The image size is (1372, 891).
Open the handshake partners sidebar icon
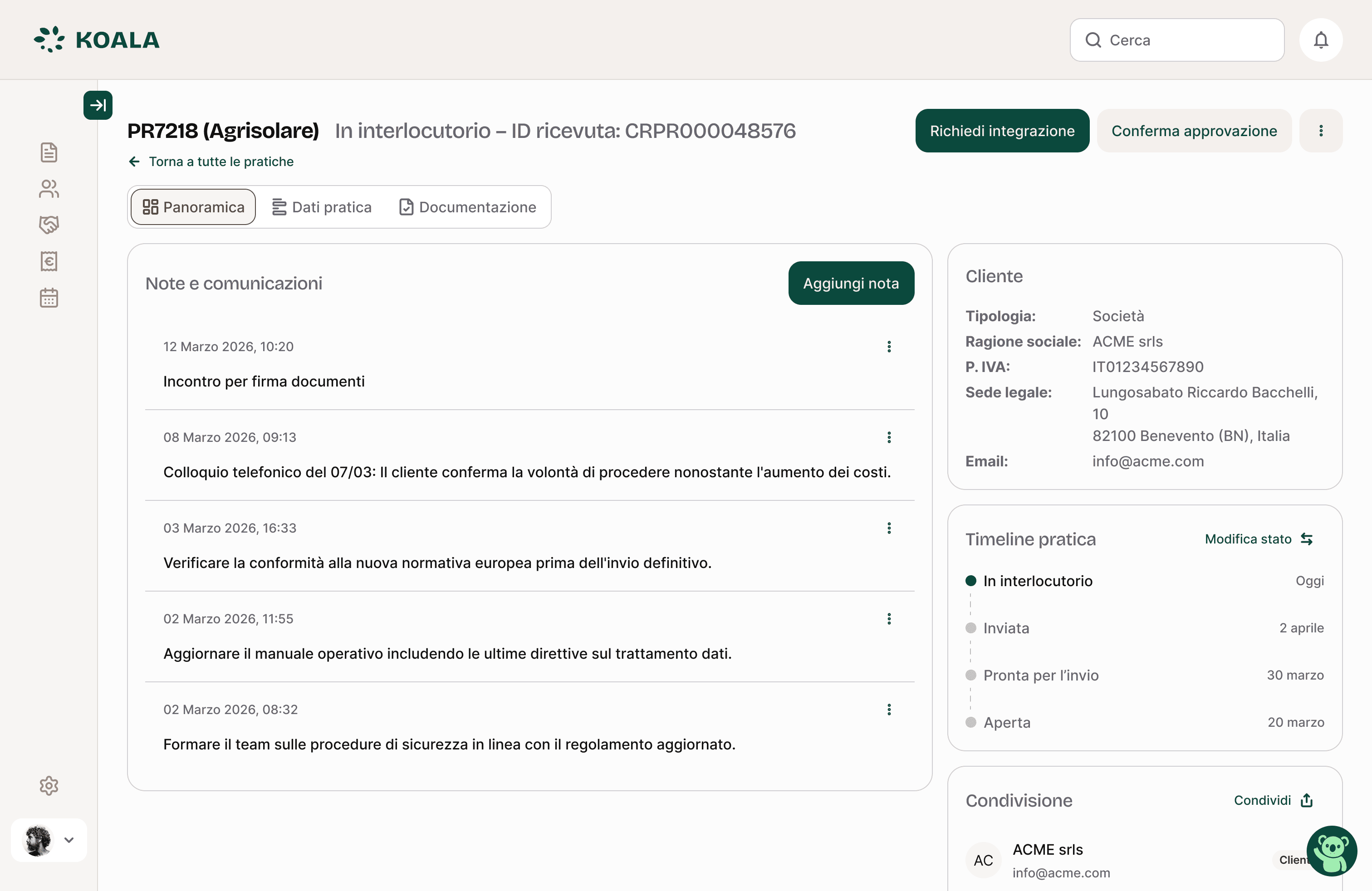(49, 225)
